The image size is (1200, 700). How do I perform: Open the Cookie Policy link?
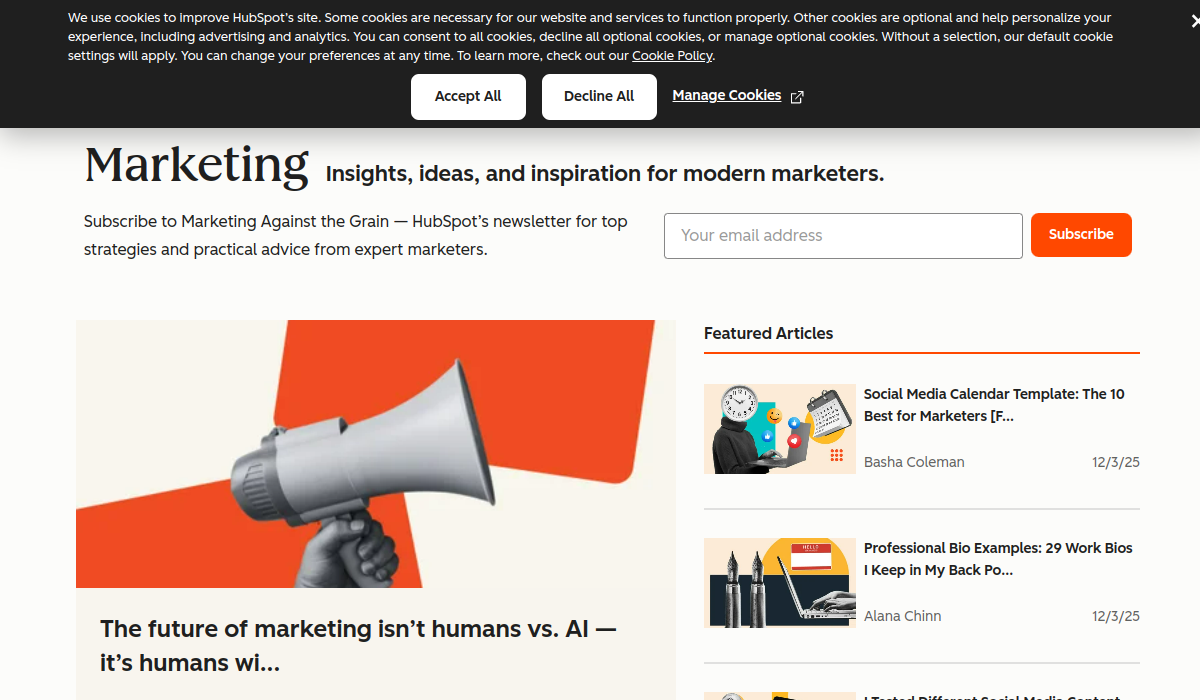(672, 56)
